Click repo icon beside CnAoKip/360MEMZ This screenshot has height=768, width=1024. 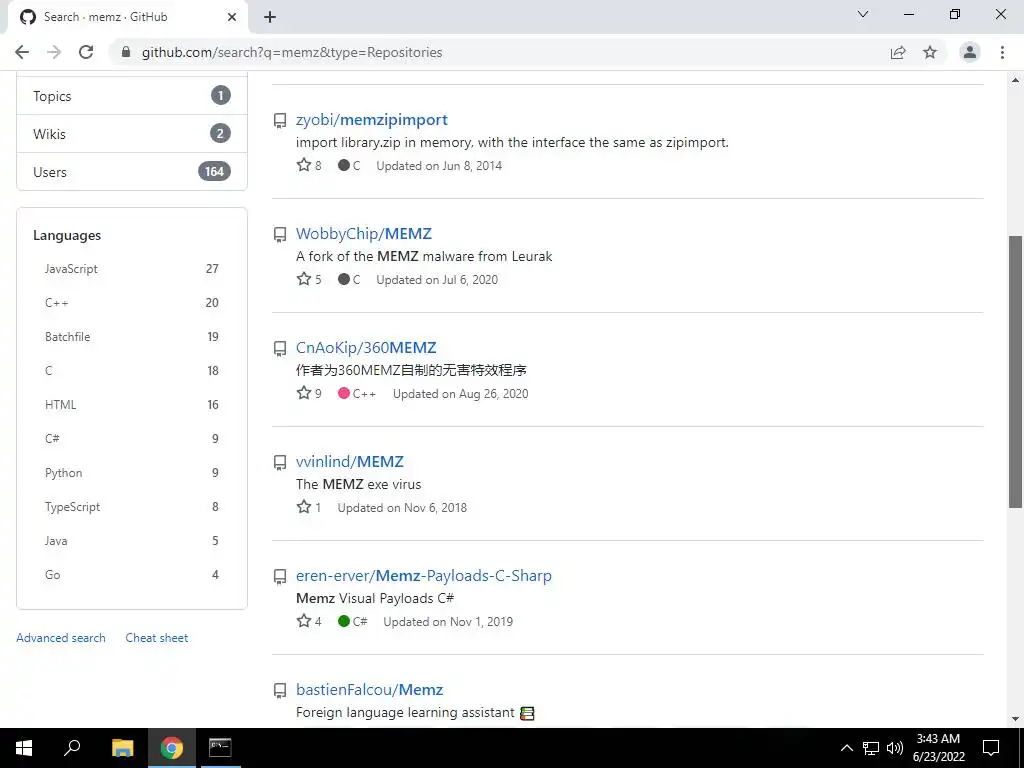coord(280,349)
